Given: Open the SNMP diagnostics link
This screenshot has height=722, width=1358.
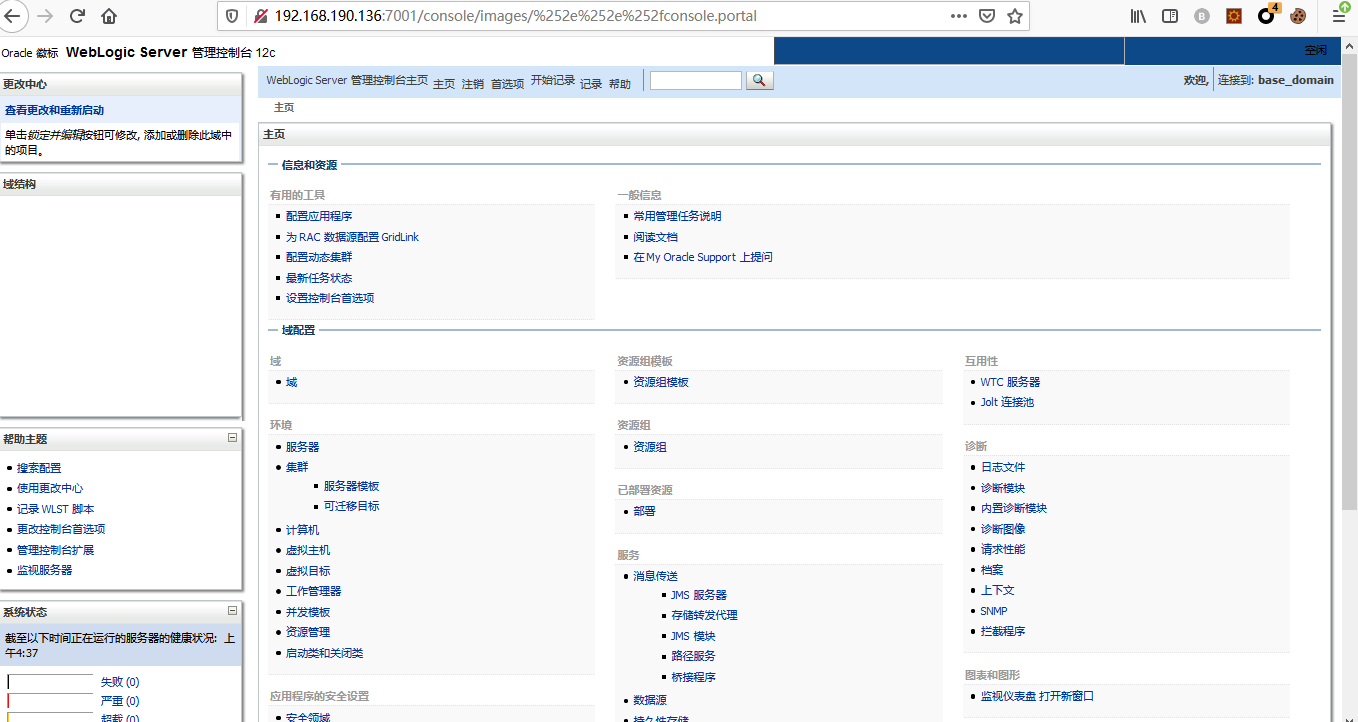Looking at the screenshot, I should pos(994,611).
